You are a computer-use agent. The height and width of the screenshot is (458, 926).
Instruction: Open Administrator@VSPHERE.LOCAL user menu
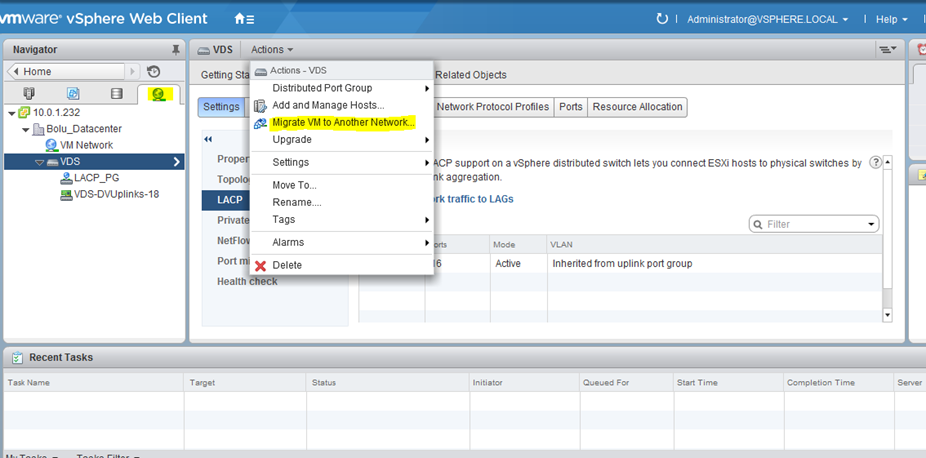(x=768, y=19)
